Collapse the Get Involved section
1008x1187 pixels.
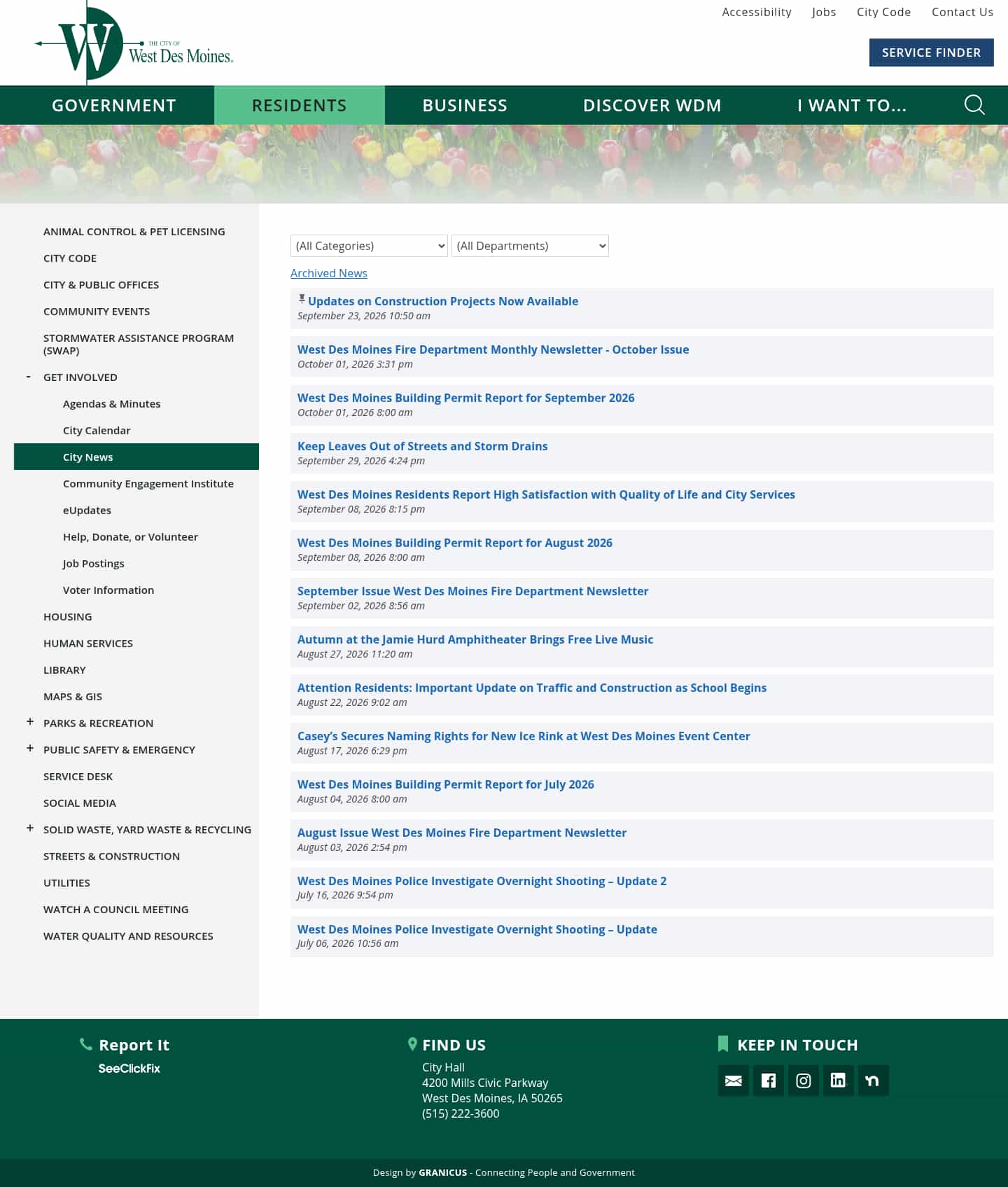[x=29, y=377]
